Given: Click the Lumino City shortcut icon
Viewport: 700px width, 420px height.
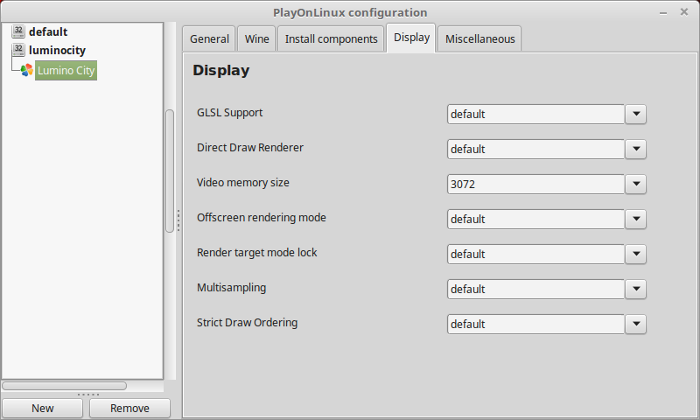Looking at the screenshot, I should pos(27,70).
